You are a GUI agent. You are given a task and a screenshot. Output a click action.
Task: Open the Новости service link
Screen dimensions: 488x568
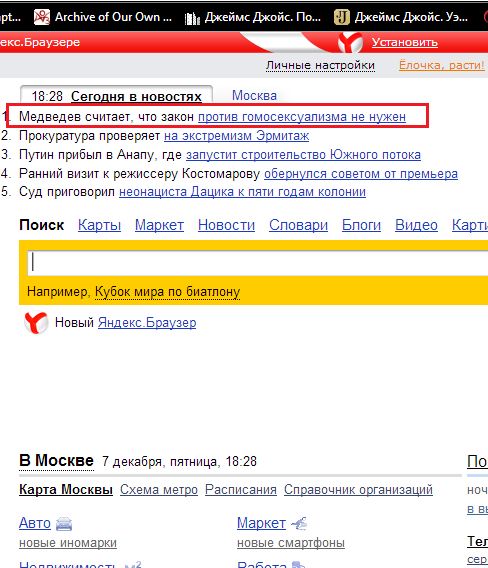pyautogui.click(x=226, y=225)
